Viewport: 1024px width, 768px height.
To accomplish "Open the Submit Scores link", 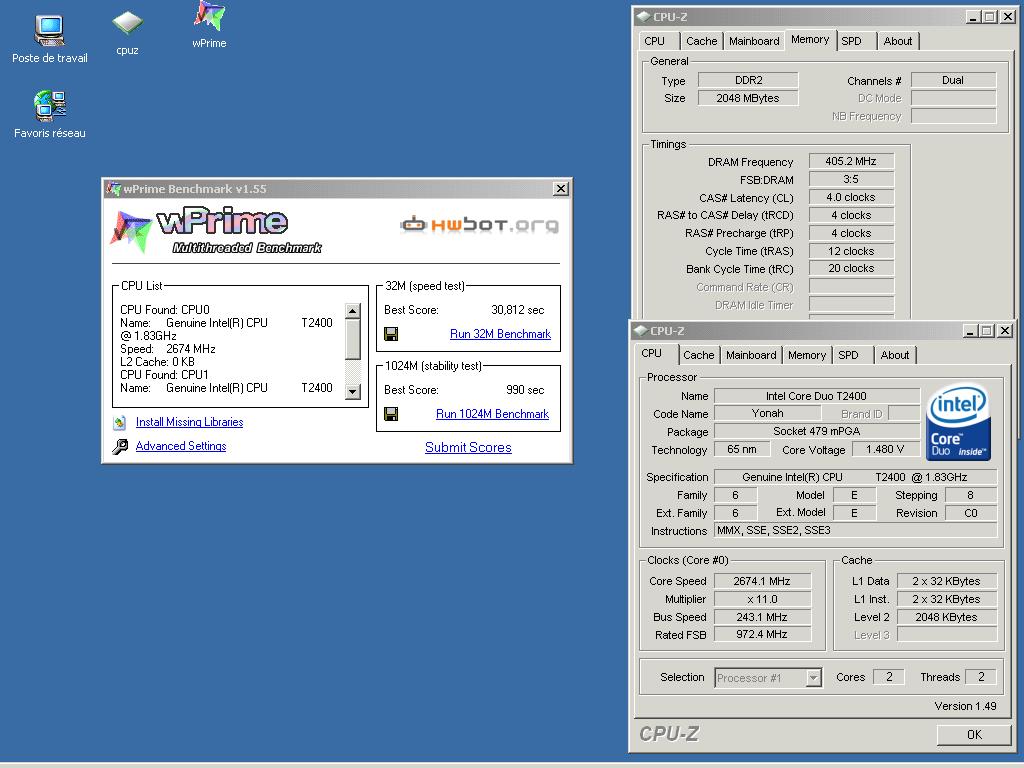I will 468,447.
